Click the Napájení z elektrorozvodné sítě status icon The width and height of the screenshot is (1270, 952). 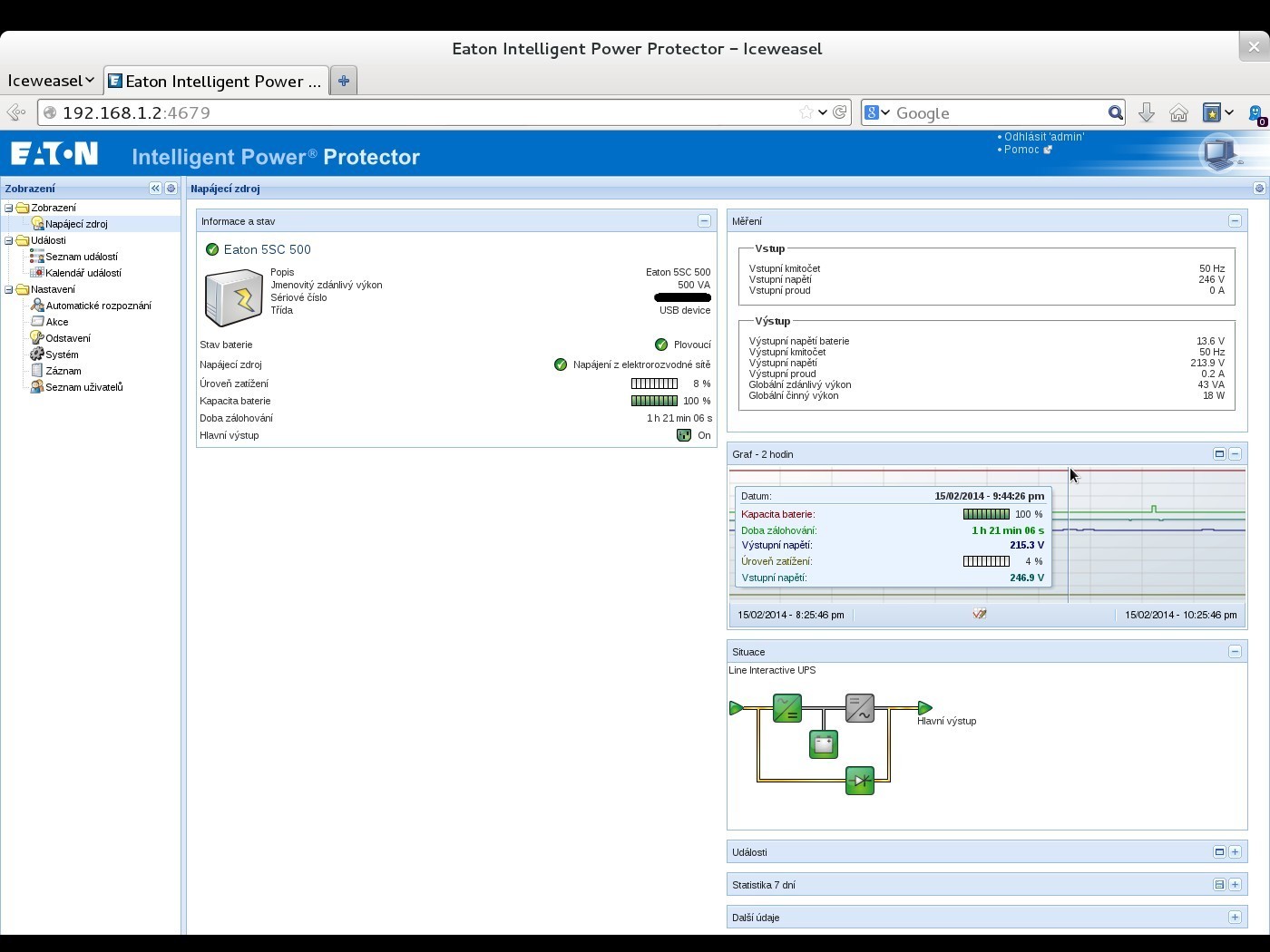[x=561, y=364]
